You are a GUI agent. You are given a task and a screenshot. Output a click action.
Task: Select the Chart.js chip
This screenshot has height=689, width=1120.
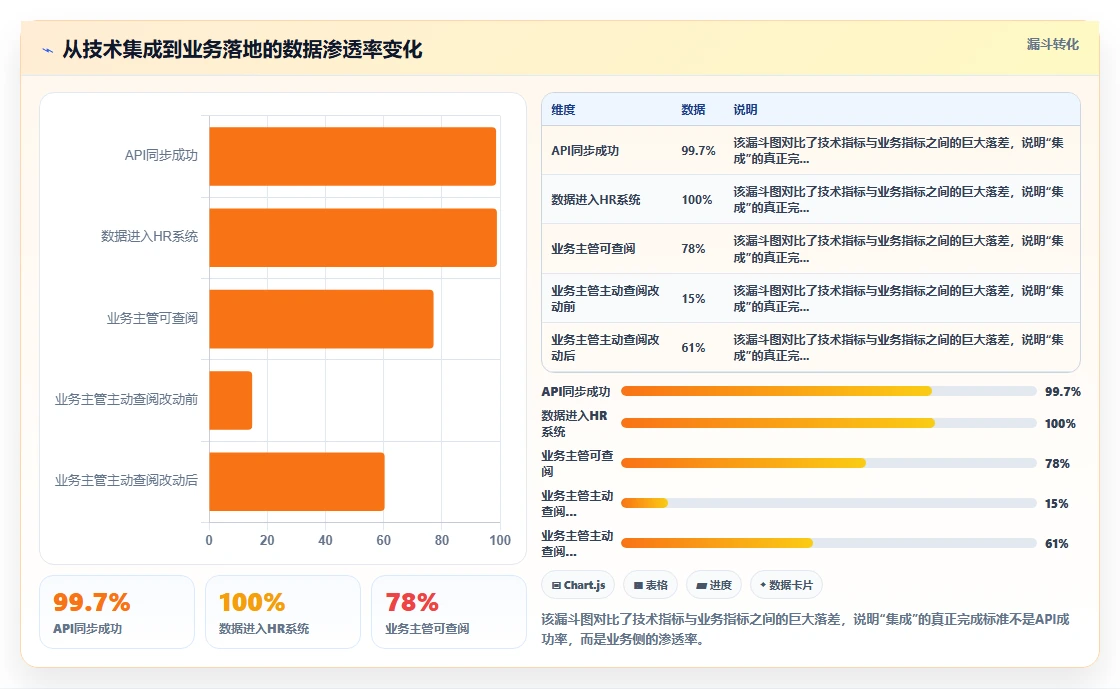[579, 585]
